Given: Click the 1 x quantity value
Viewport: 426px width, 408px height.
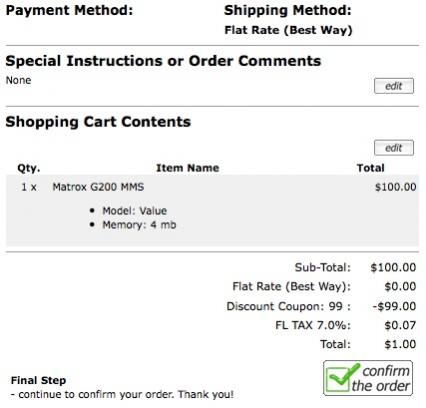Looking at the screenshot, I should point(29,187).
